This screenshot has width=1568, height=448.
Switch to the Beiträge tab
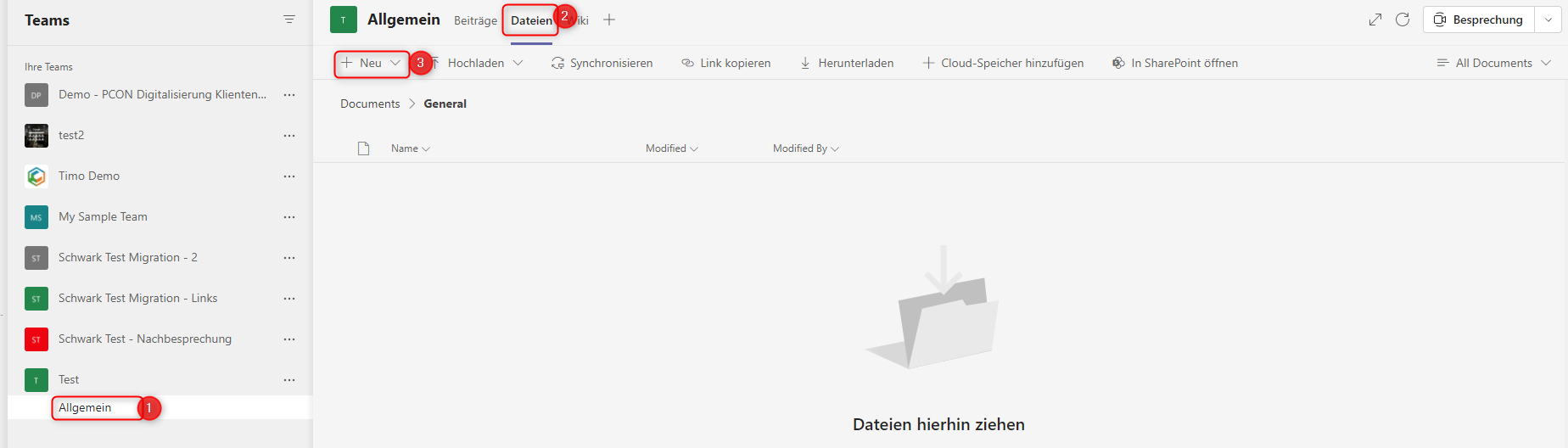click(x=475, y=20)
